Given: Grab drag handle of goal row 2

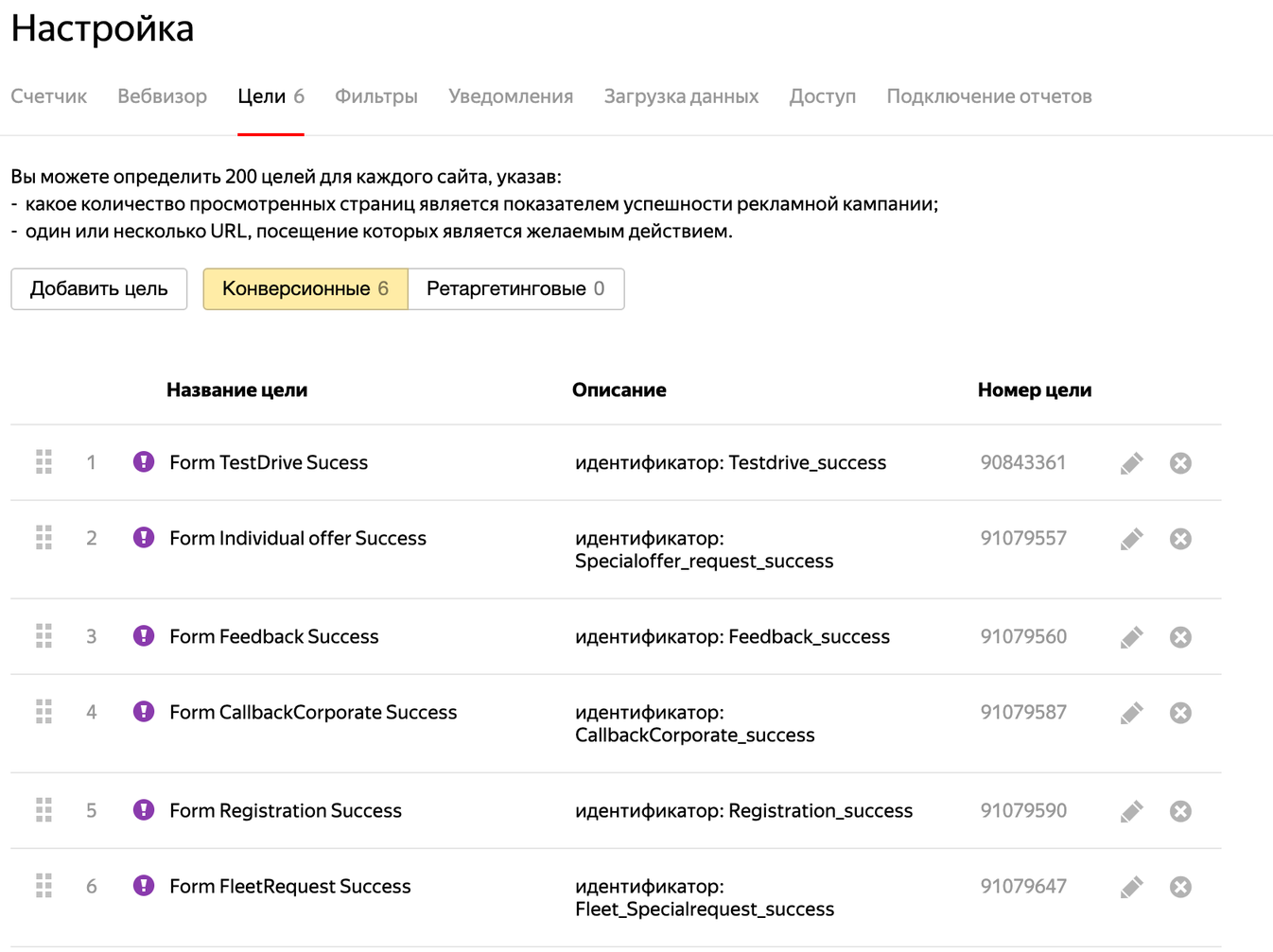Looking at the screenshot, I should pos(44,537).
